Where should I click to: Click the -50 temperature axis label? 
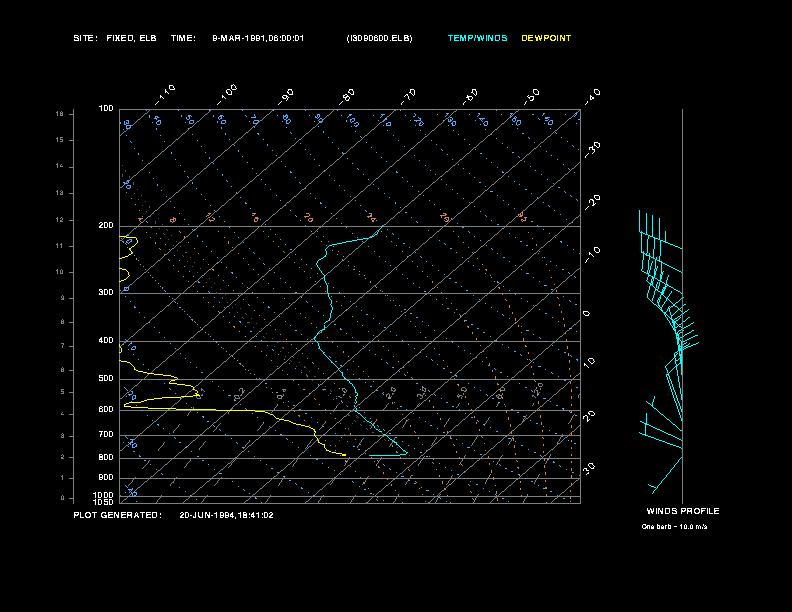pyautogui.click(x=532, y=96)
